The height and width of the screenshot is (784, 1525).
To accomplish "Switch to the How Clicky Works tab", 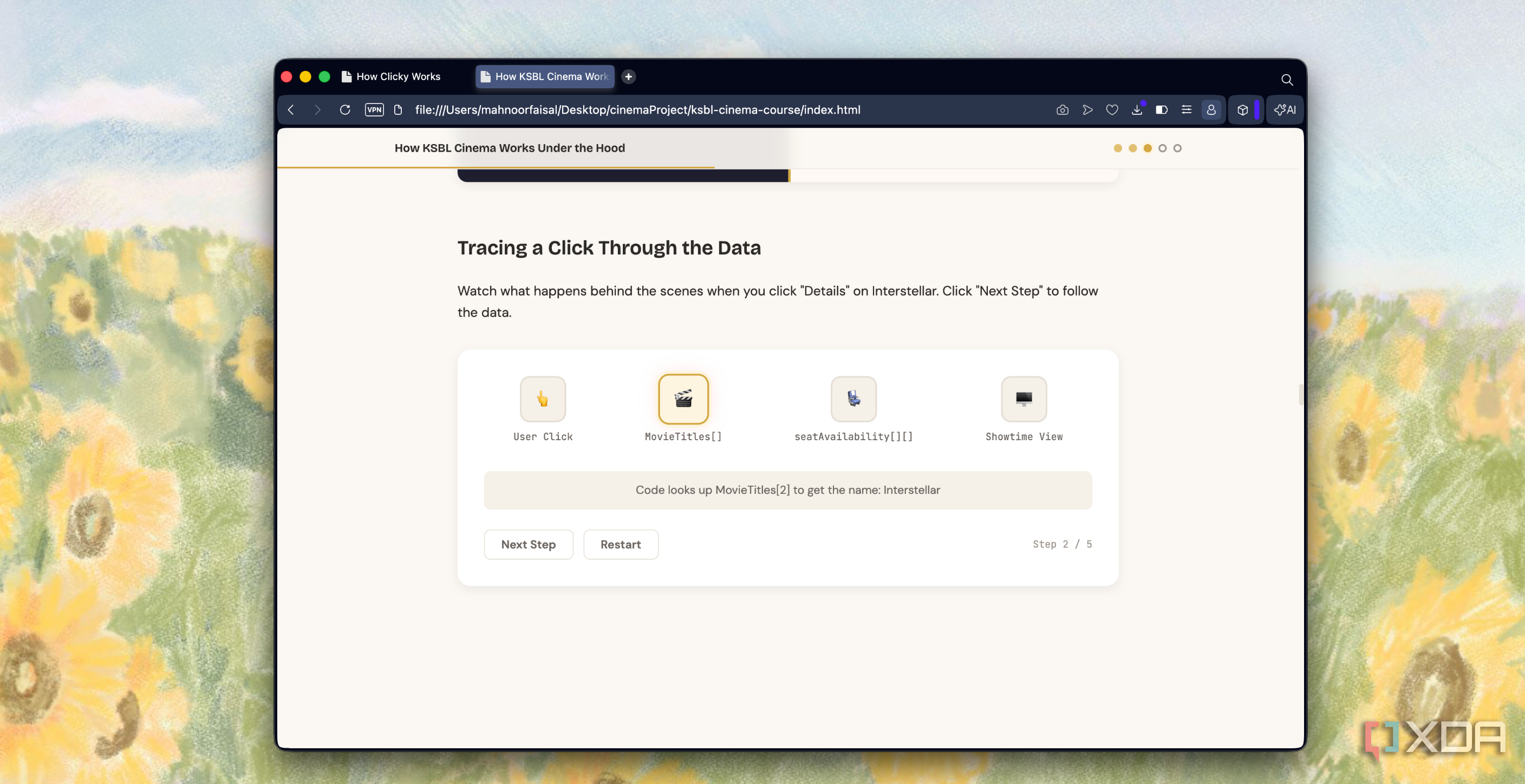I will tap(399, 76).
